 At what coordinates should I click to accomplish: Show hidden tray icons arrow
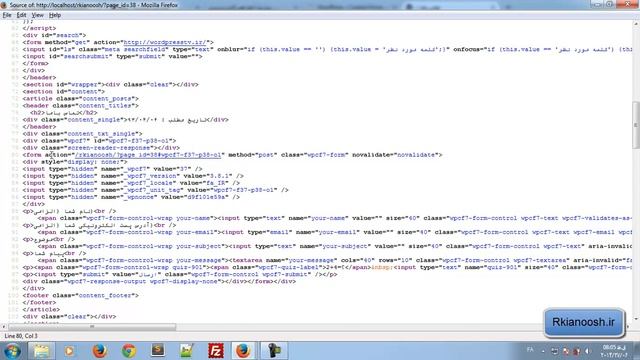543,351
